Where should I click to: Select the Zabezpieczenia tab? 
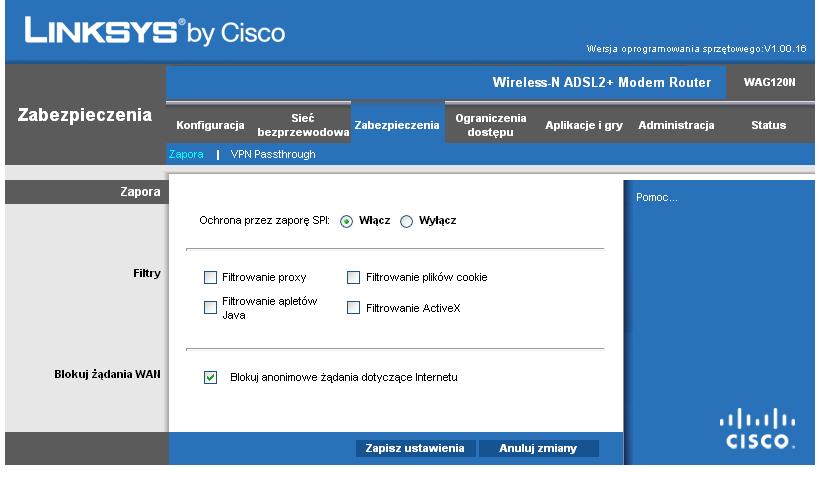pos(397,125)
